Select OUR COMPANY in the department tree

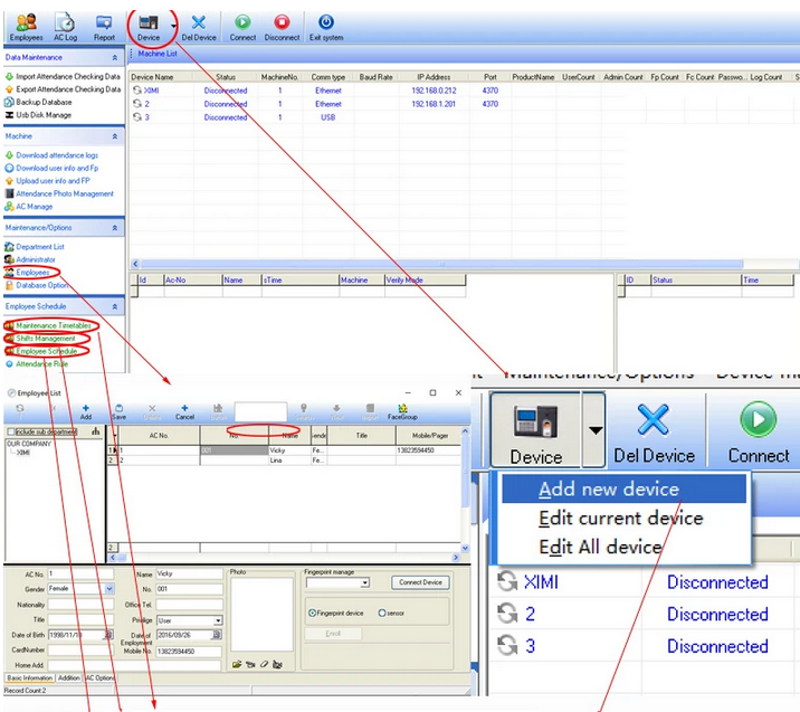coord(30,444)
